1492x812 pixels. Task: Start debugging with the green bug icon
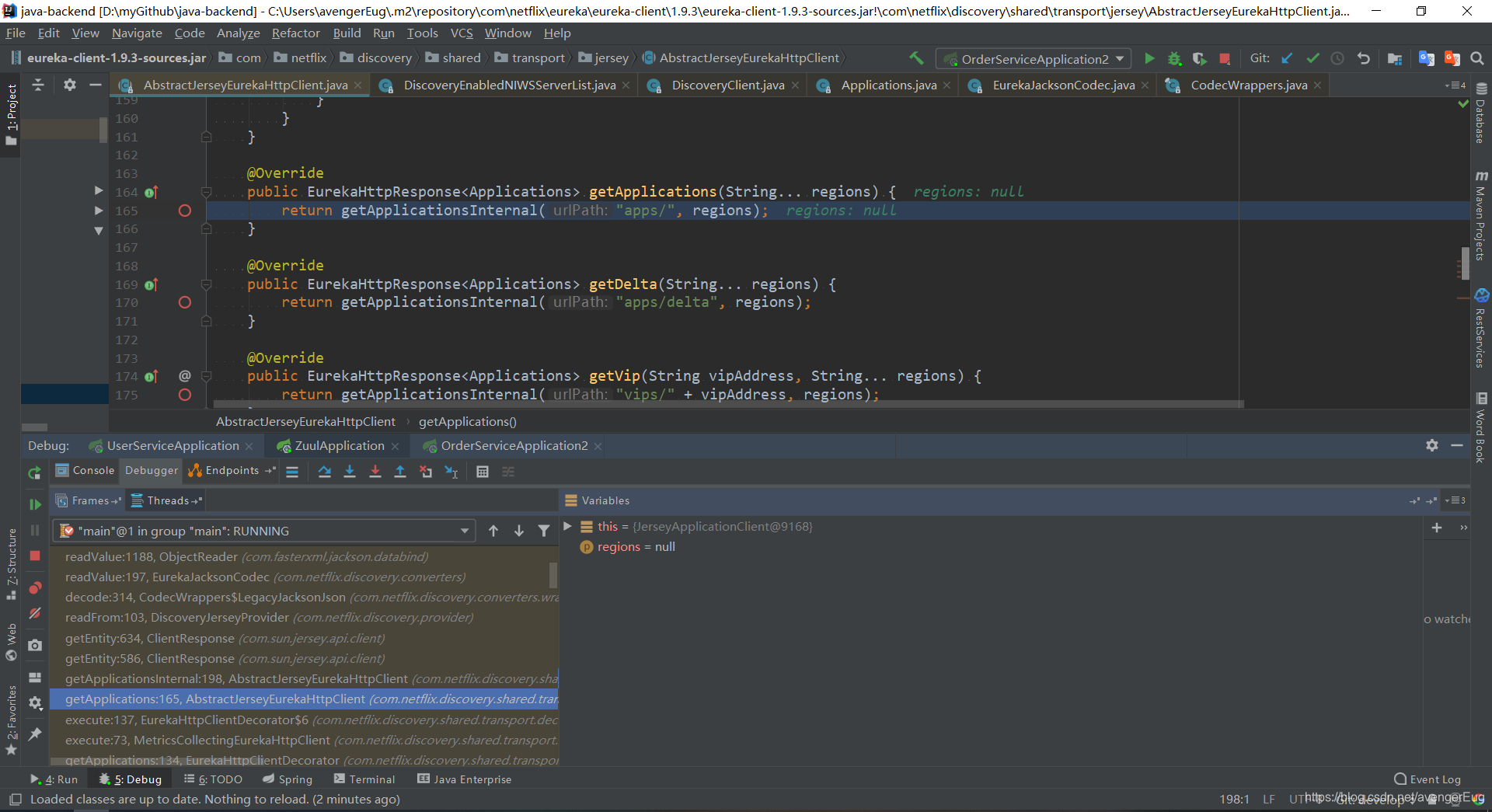tap(1174, 58)
